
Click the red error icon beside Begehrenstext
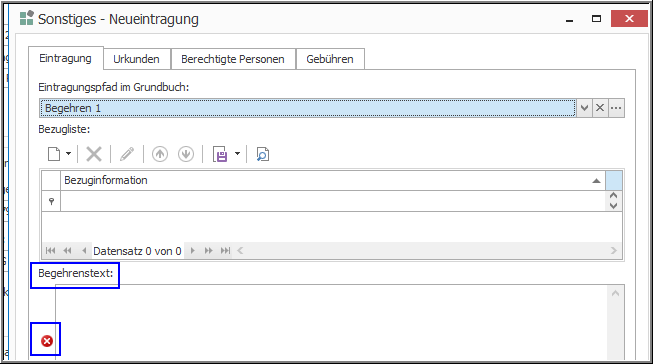[47, 341]
